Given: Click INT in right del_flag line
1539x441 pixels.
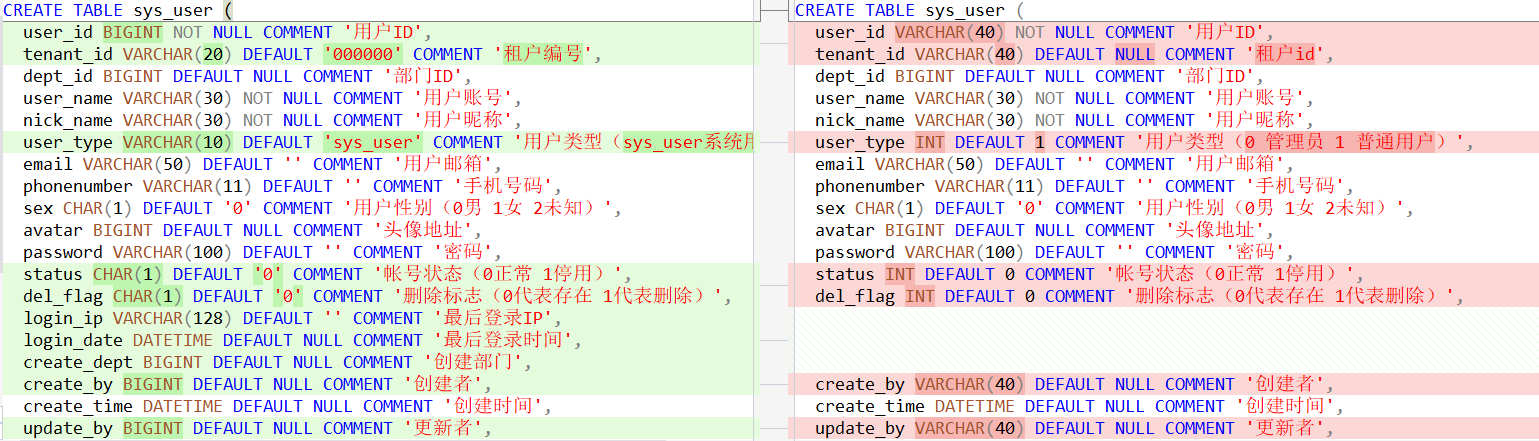Looking at the screenshot, I should 920,296.
